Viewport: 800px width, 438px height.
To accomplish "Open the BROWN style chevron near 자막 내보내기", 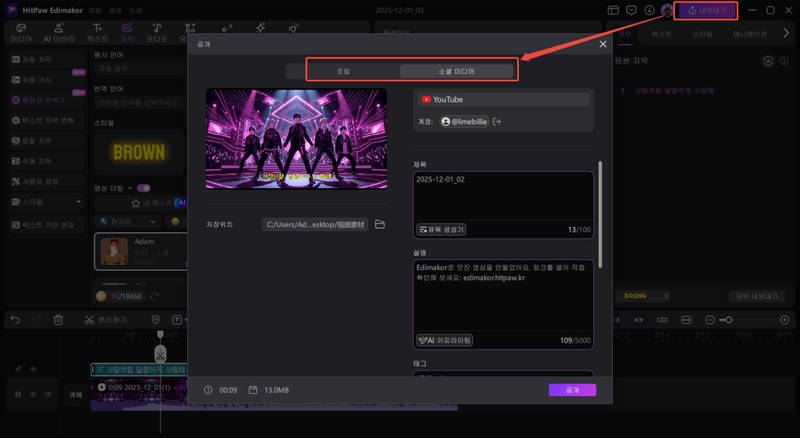I will pyautogui.click(x=666, y=296).
